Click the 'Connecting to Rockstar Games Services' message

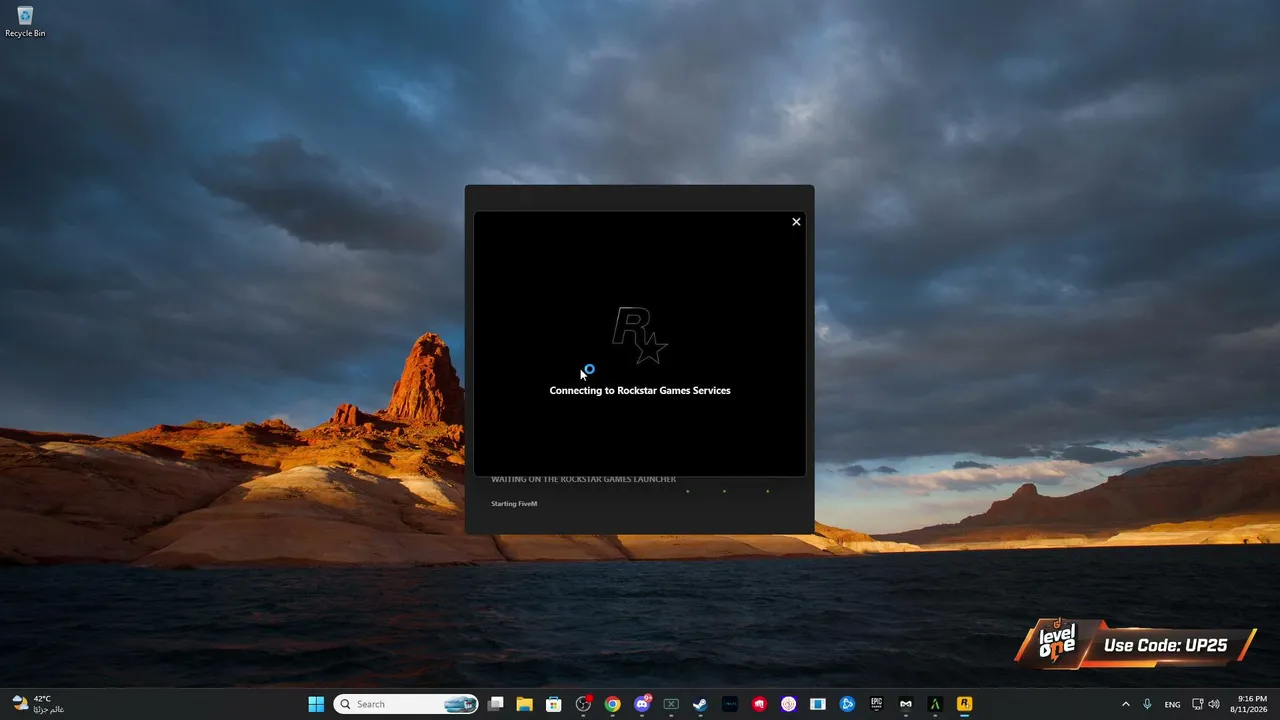pos(640,390)
